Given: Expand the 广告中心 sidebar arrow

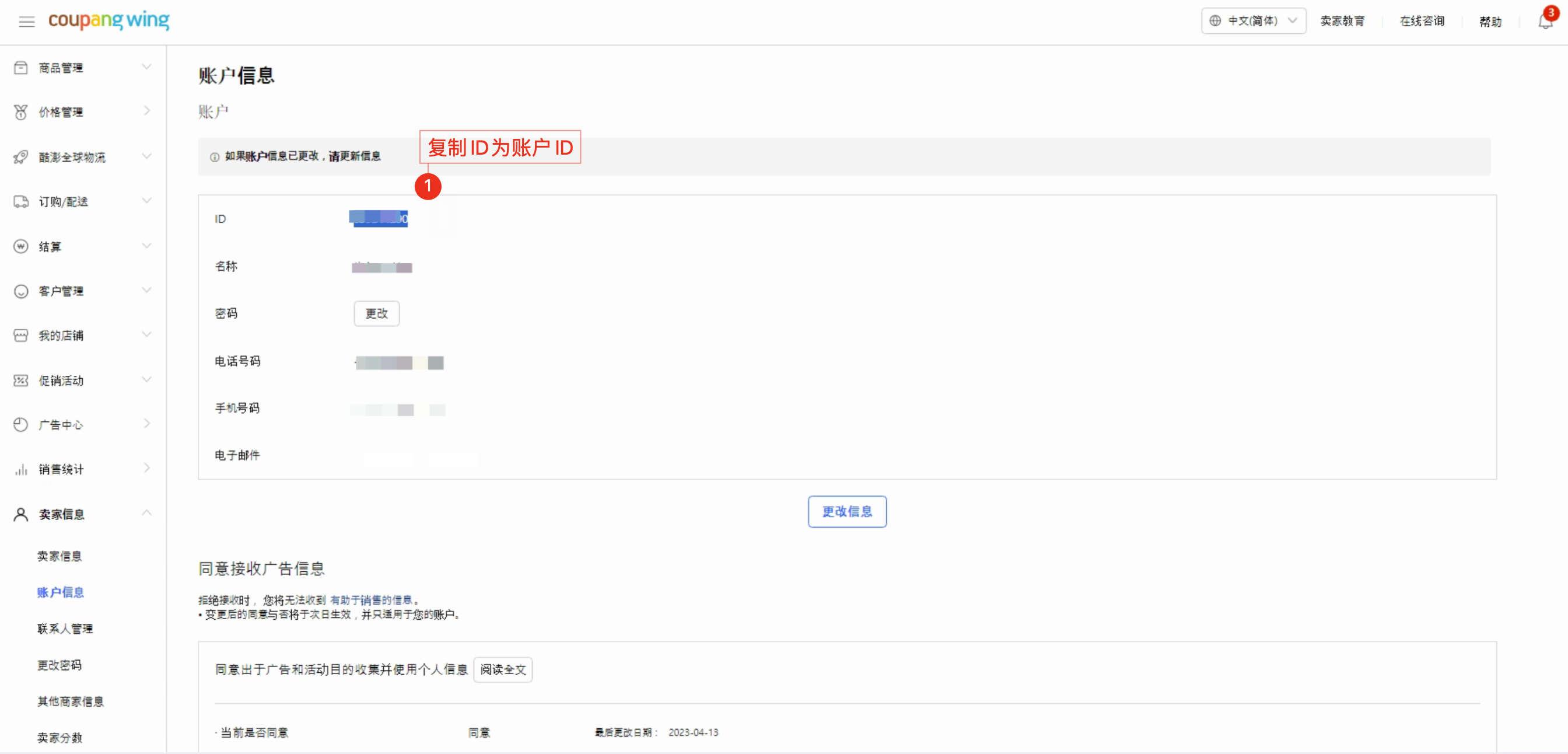Looking at the screenshot, I should coord(146,424).
